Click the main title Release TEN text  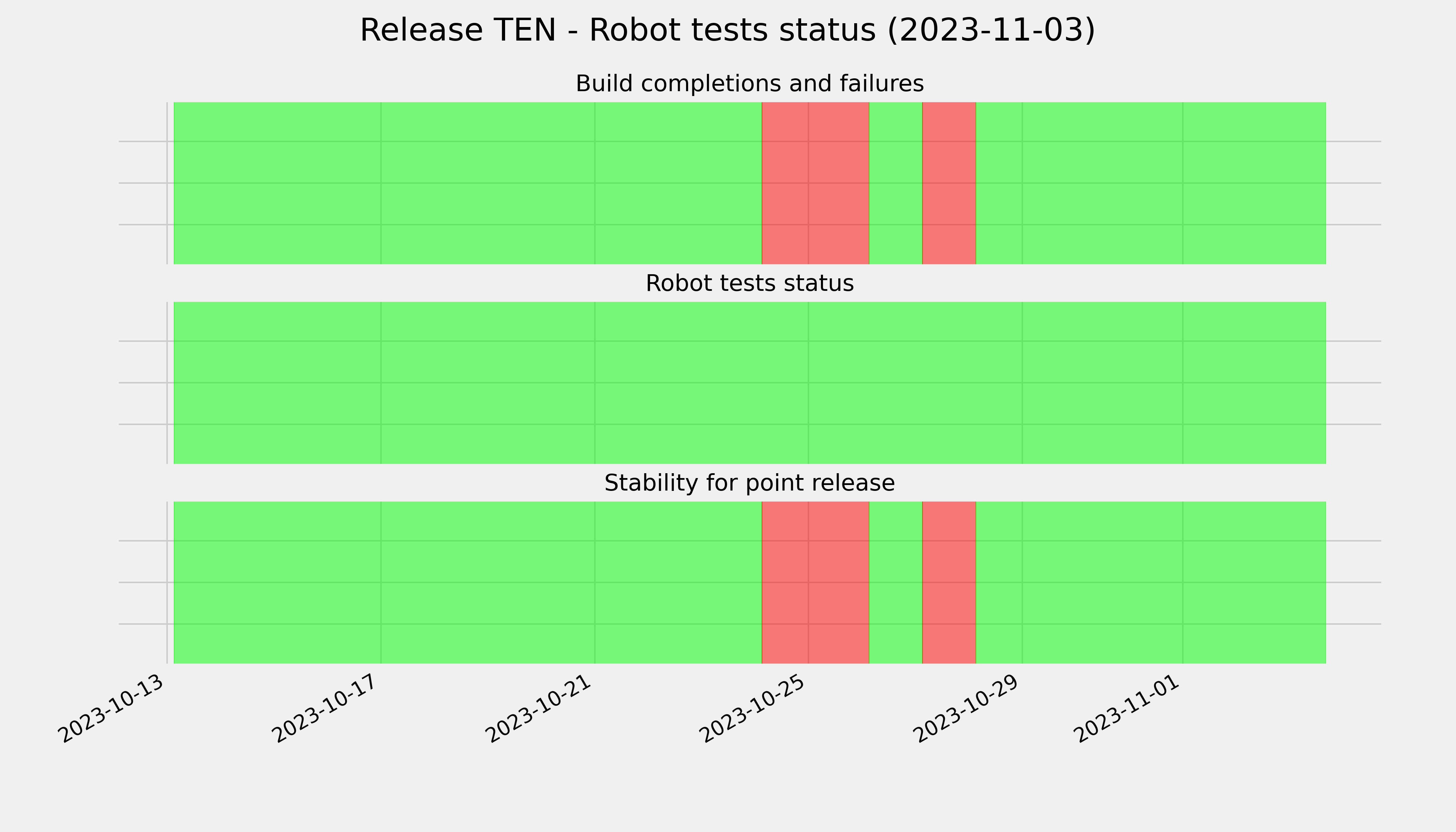727,30
